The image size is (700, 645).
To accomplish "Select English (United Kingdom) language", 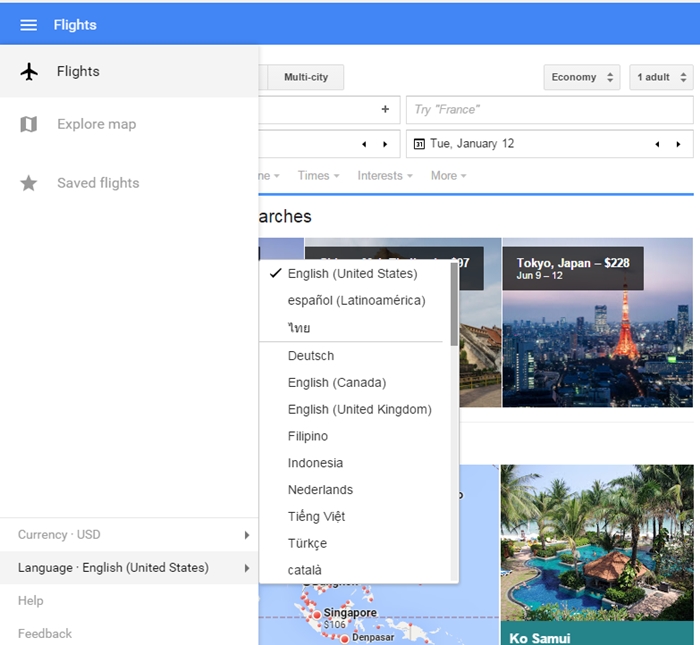I will pos(355,409).
